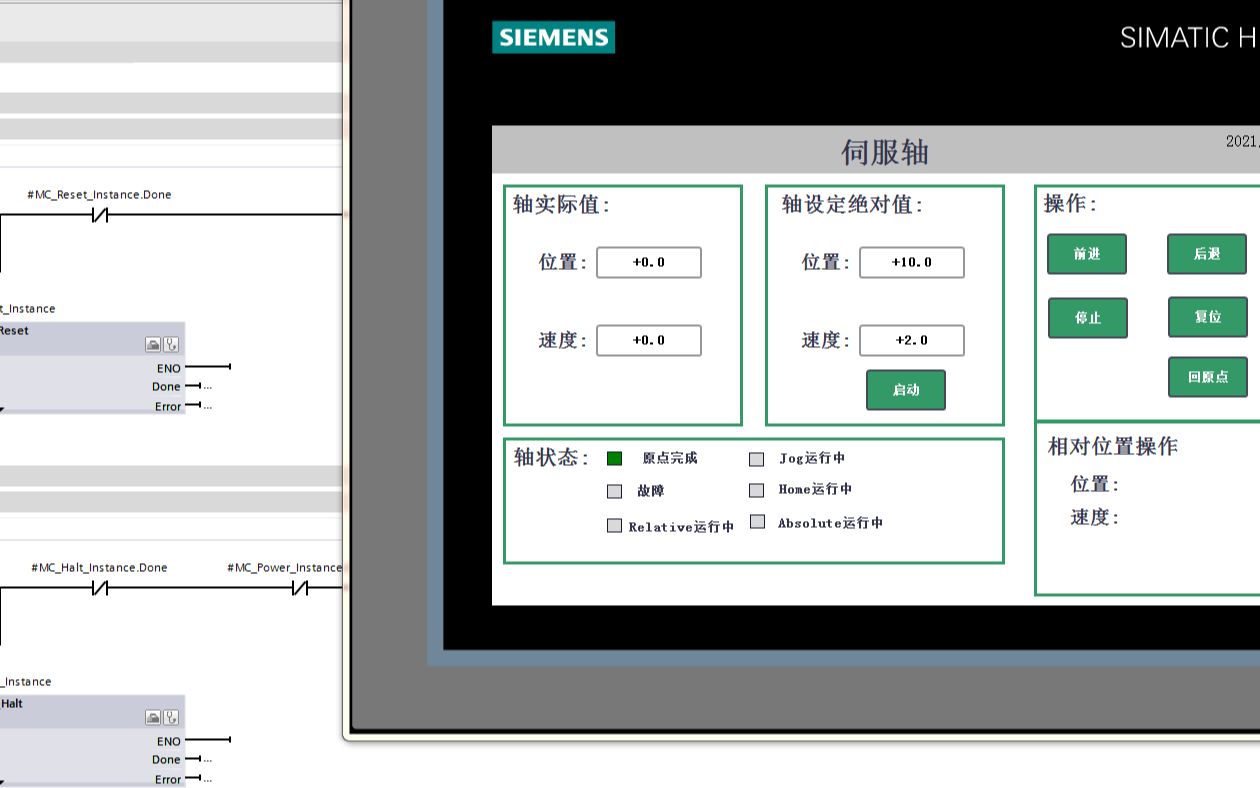The image size is (1260, 788).
Task: Open the Error output operand field of MC_Reset
Action: [208, 406]
